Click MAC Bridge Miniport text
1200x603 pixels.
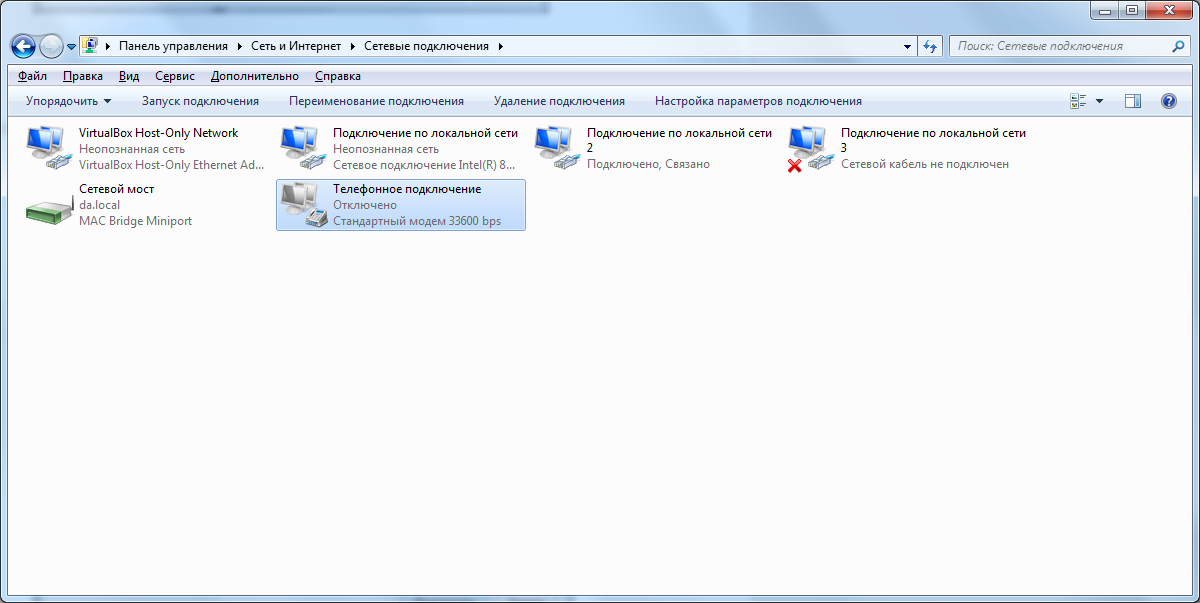pyautogui.click(x=135, y=221)
